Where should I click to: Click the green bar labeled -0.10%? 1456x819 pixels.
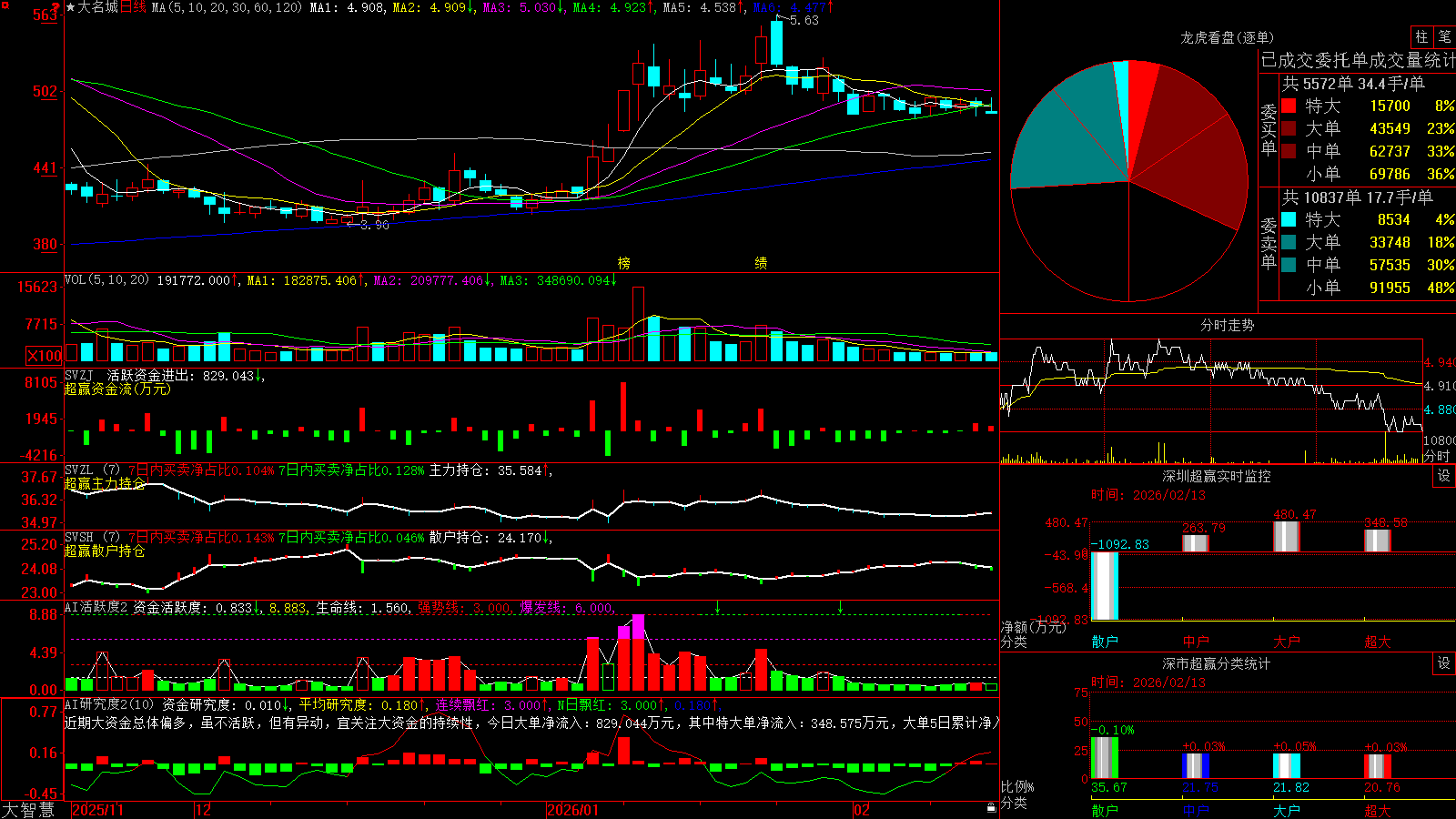pyautogui.click(x=1105, y=758)
